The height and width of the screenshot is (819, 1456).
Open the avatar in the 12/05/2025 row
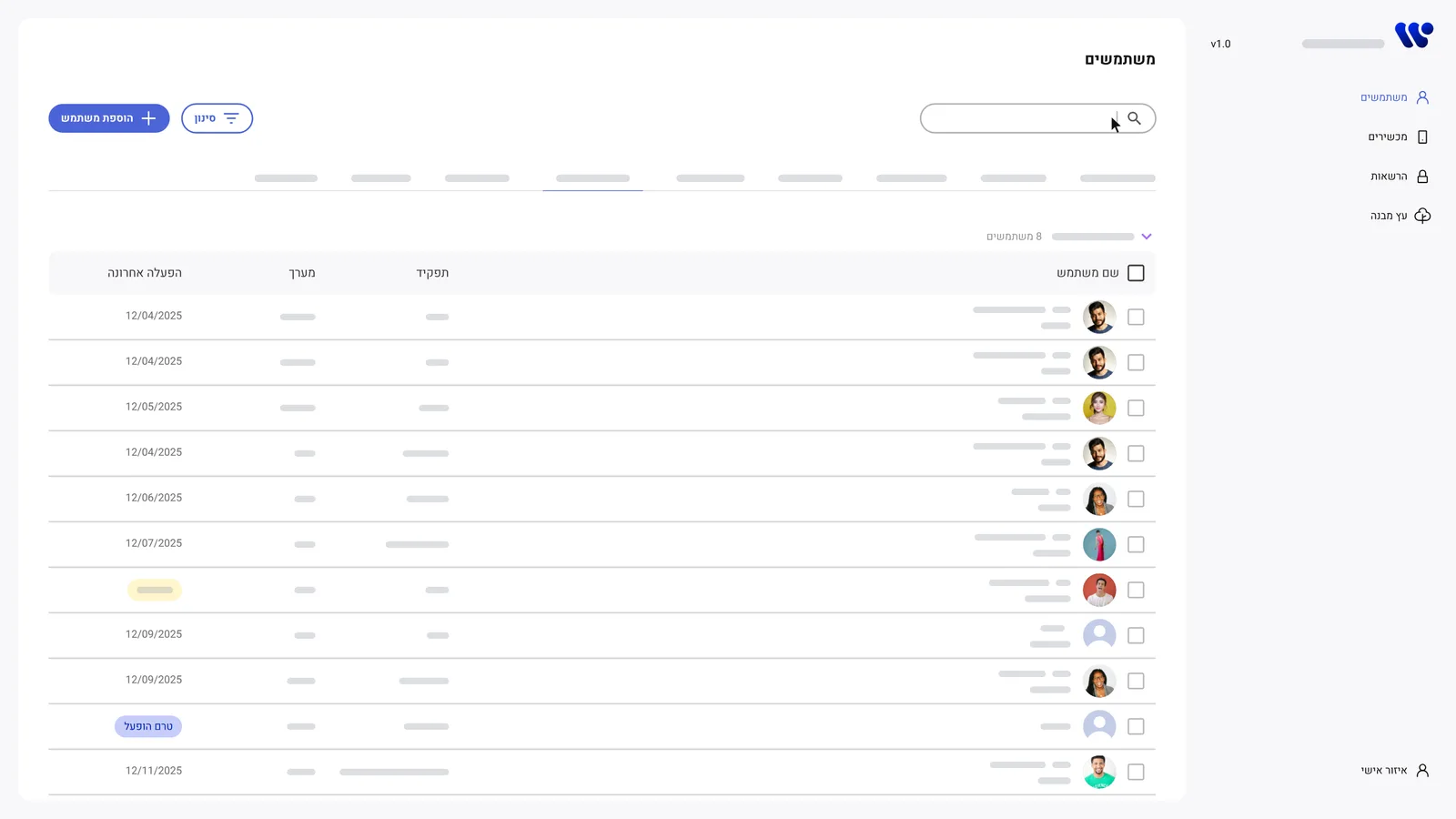1099,408
